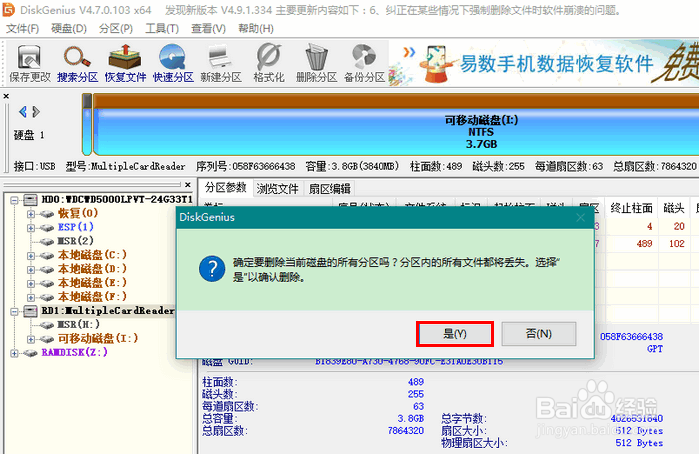
Task: Click the 物理扇区大小 value 512 Bytes
Action: pyautogui.click(x=639, y=443)
